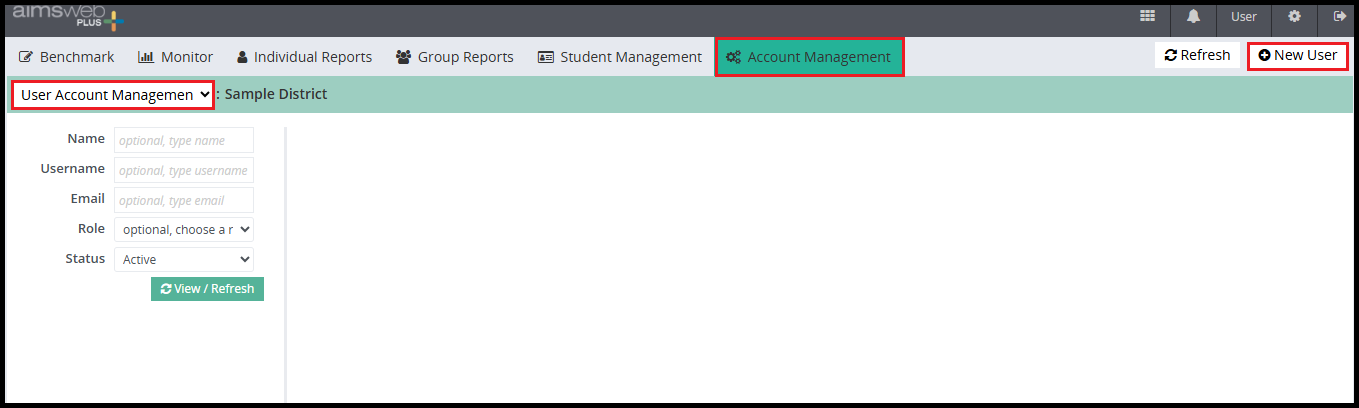Open the settings gear icon
This screenshot has width=1359, height=408.
click(1294, 17)
